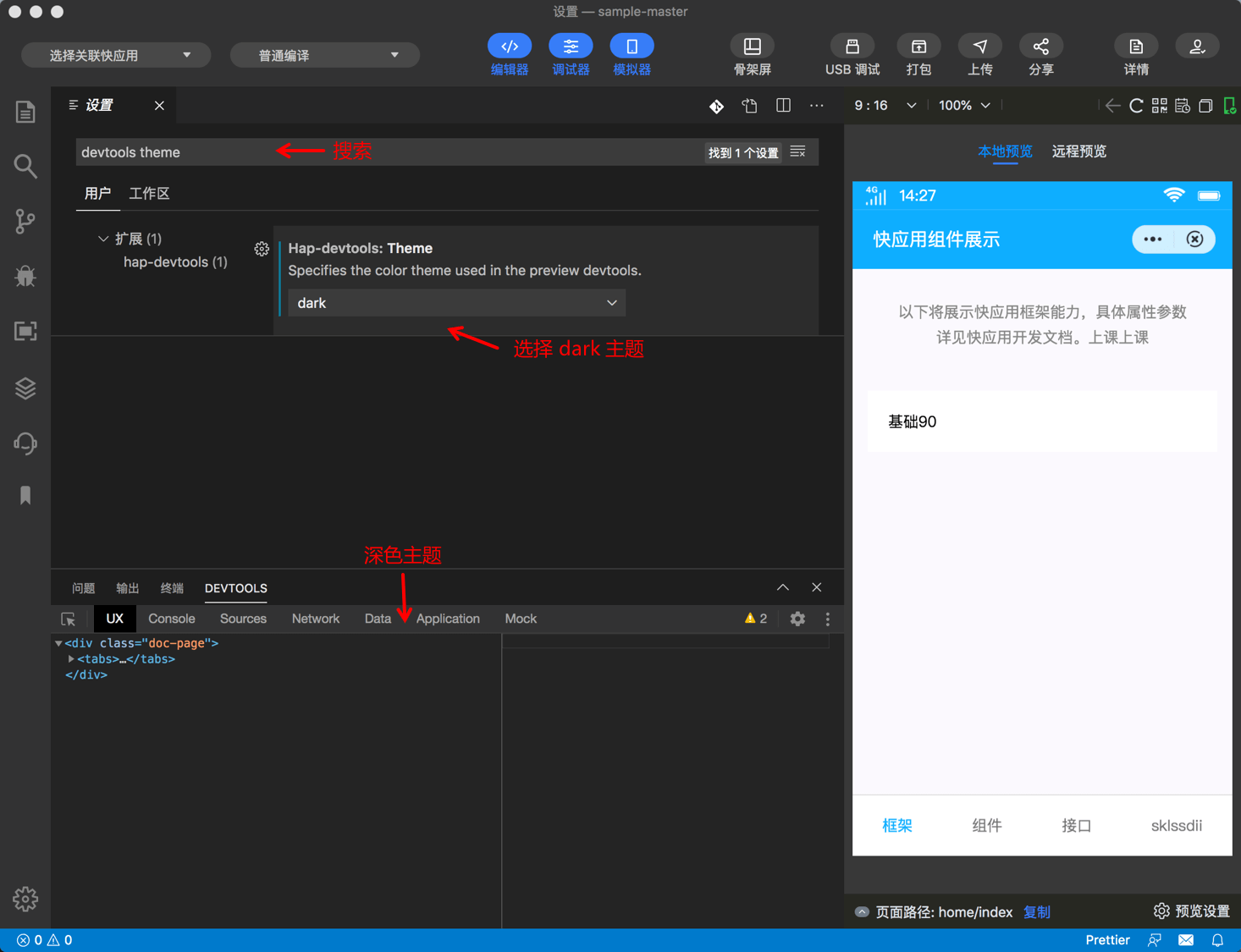This screenshot has width=1241, height=952.
Task: Toggle the element inspection cursor in DEVTOOLS
Action: [68, 619]
